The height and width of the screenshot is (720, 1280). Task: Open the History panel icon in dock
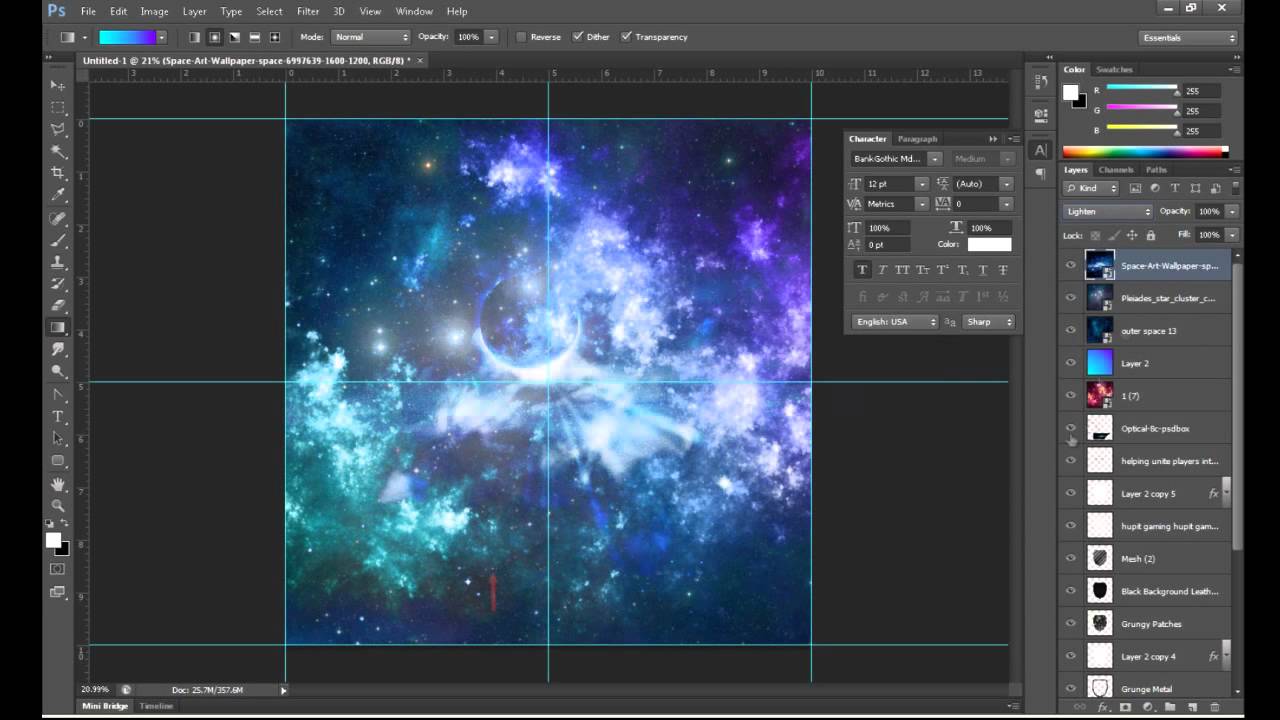[x=1041, y=82]
